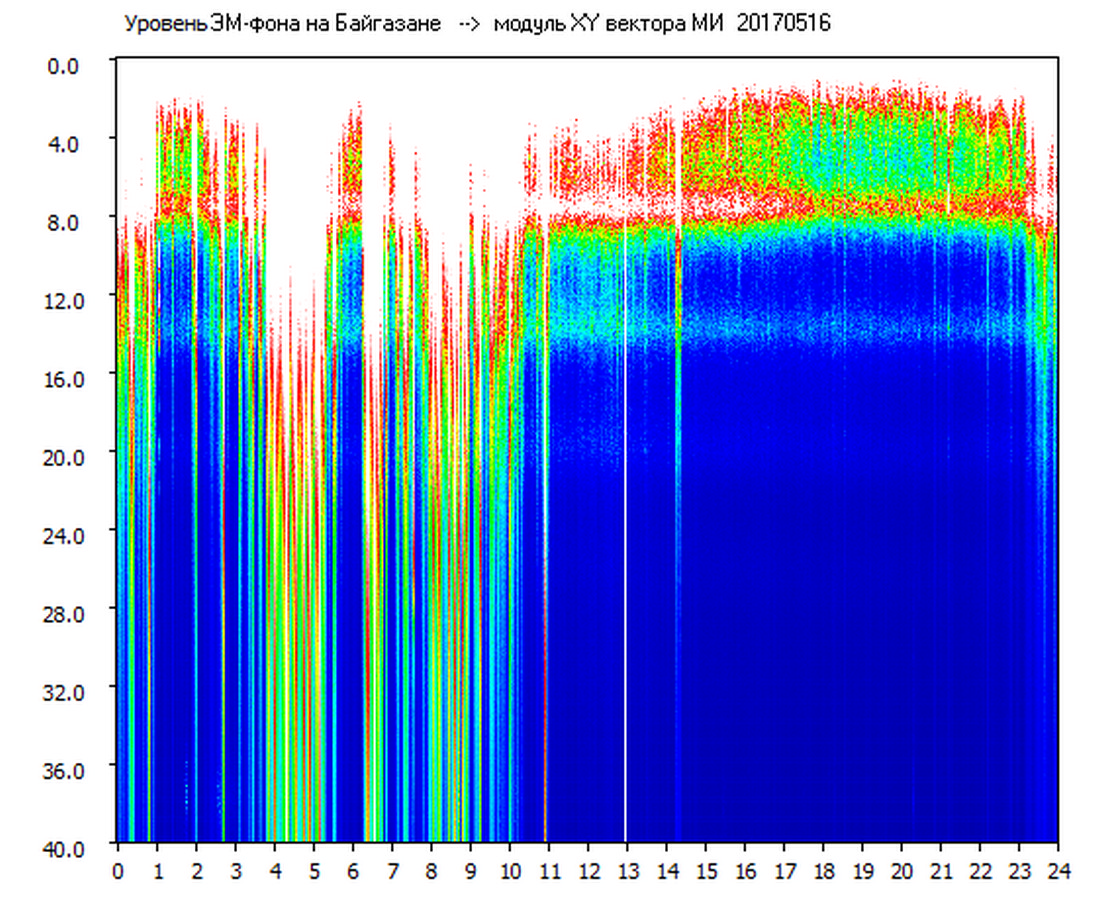Select hour 0 label on the time axis

pyautogui.click(x=118, y=870)
